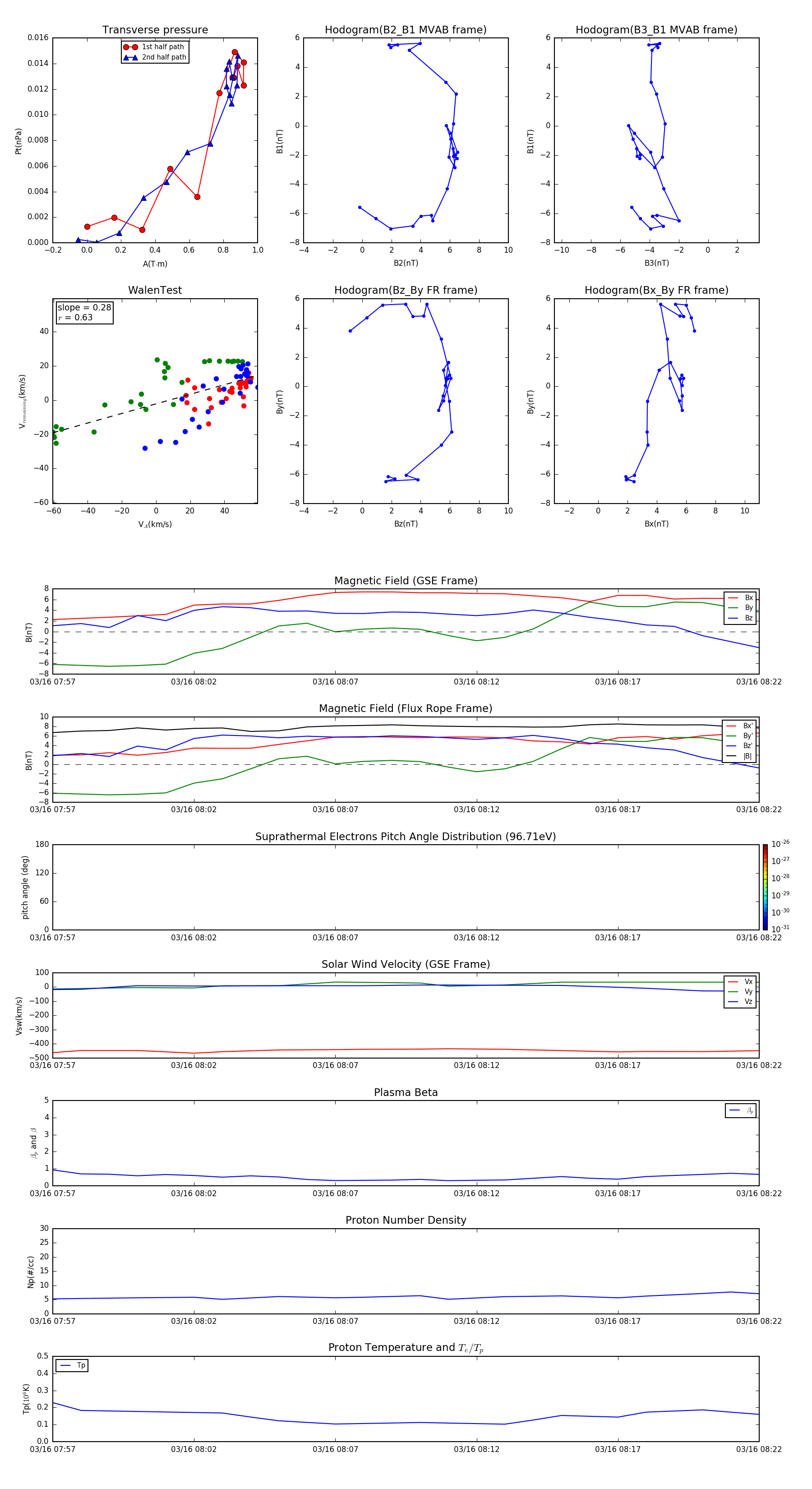This screenshot has height=1489, width=812.
Task: Click the 'Hodogram(B2_B1 MVAB frame)' title
Action: click(406, 30)
